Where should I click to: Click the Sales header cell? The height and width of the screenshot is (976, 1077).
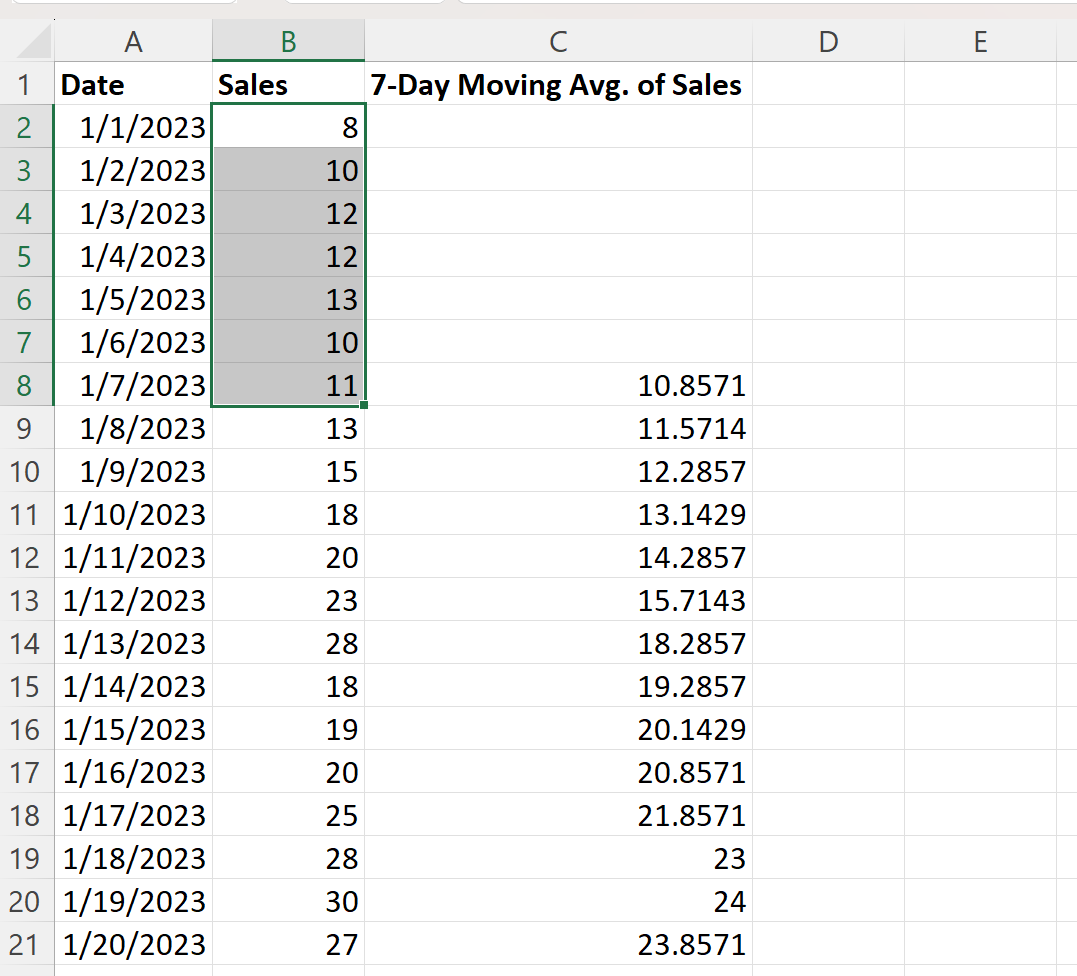(x=288, y=84)
